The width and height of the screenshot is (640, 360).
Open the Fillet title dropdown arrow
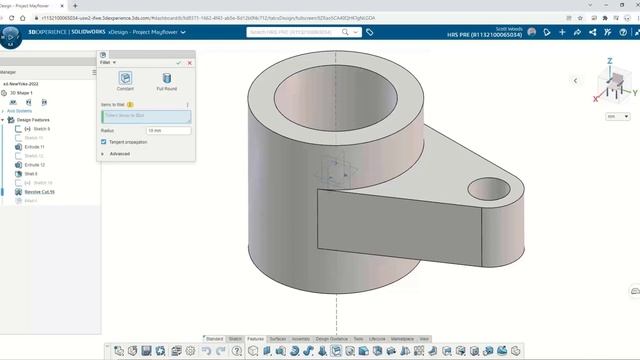tap(114, 62)
